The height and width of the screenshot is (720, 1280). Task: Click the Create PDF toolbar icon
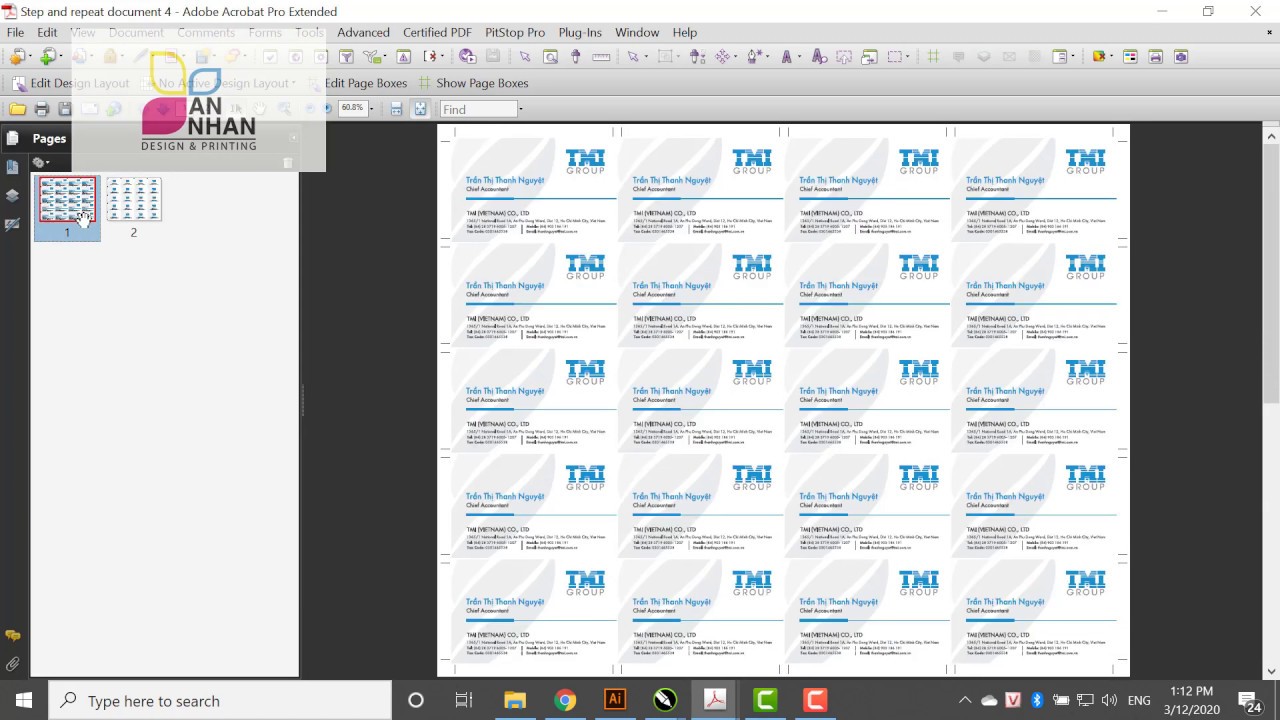pyautogui.click(x=17, y=57)
